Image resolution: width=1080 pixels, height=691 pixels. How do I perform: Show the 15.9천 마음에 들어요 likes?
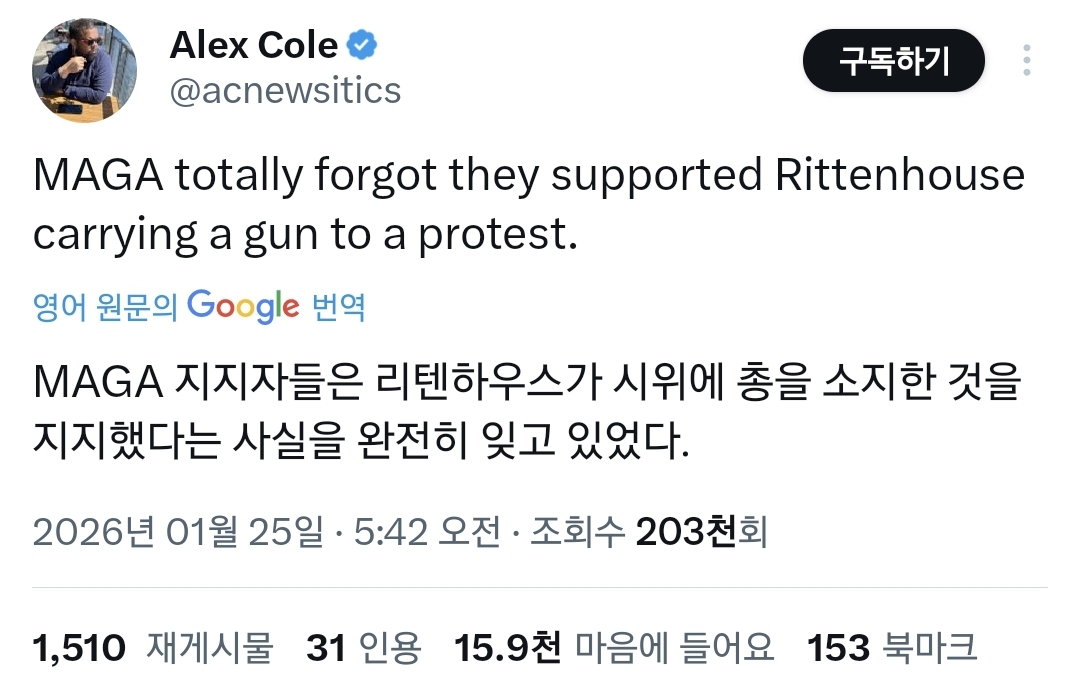tap(614, 648)
